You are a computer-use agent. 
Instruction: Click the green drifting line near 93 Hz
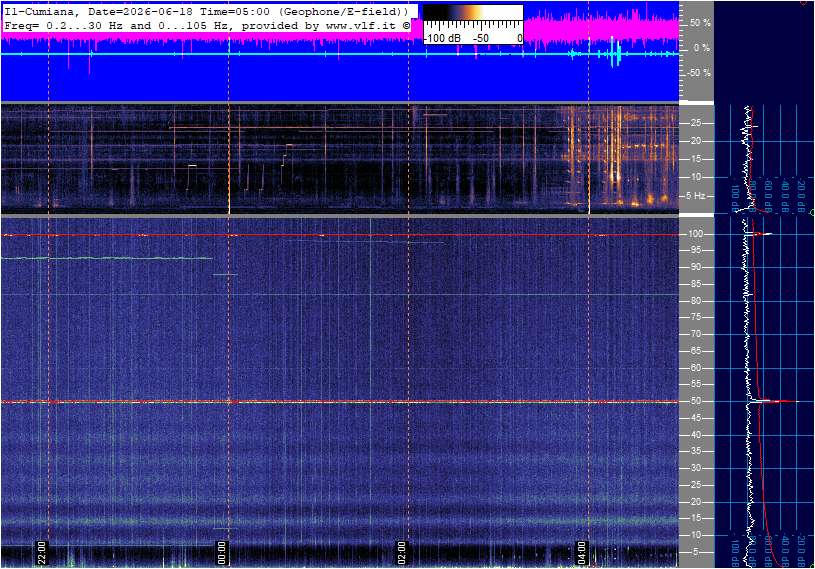coord(107,258)
